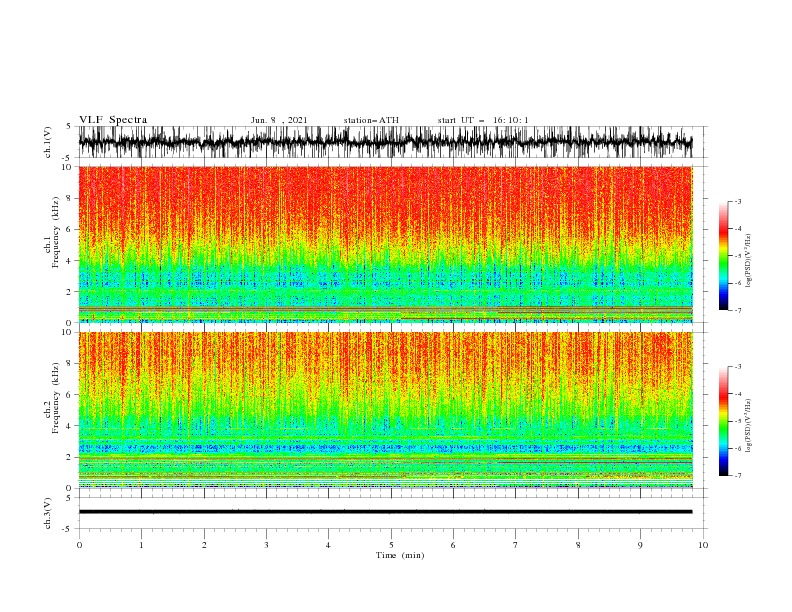Click the time axis tick '9'
The width and height of the screenshot is (792, 612).
pyautogui.click(x=640, y=545)
